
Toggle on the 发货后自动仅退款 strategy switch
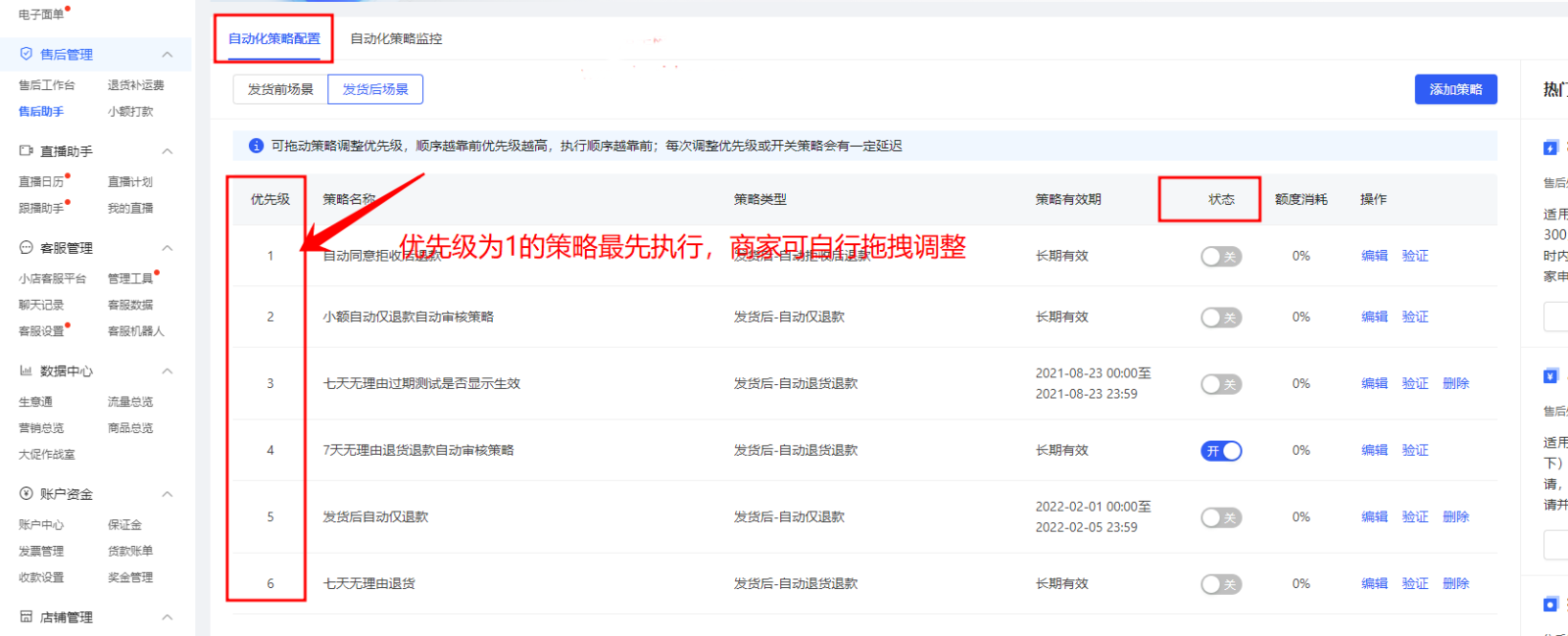coord(1221,517)
